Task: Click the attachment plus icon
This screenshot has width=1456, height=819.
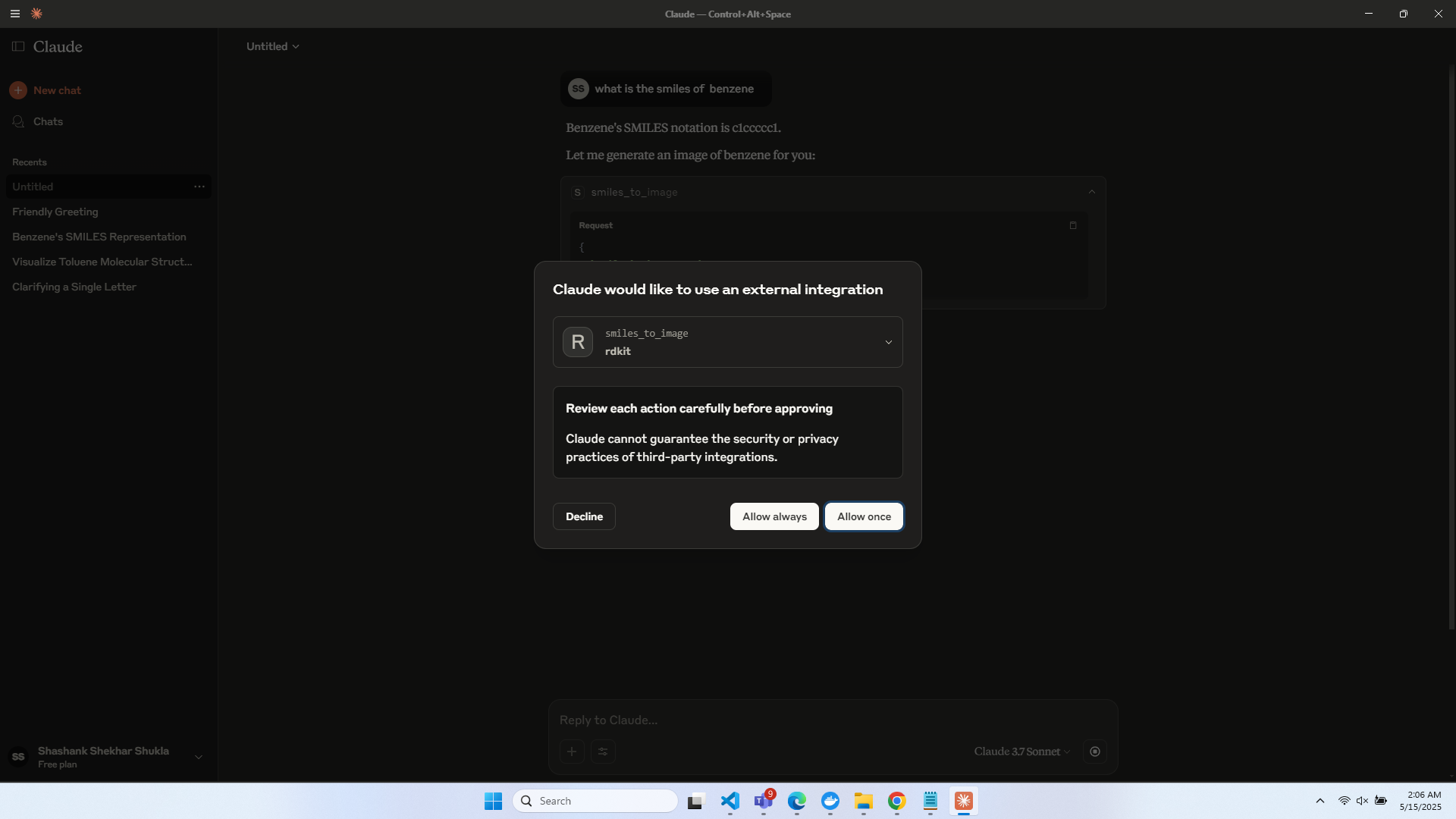Action: [572, 752]
